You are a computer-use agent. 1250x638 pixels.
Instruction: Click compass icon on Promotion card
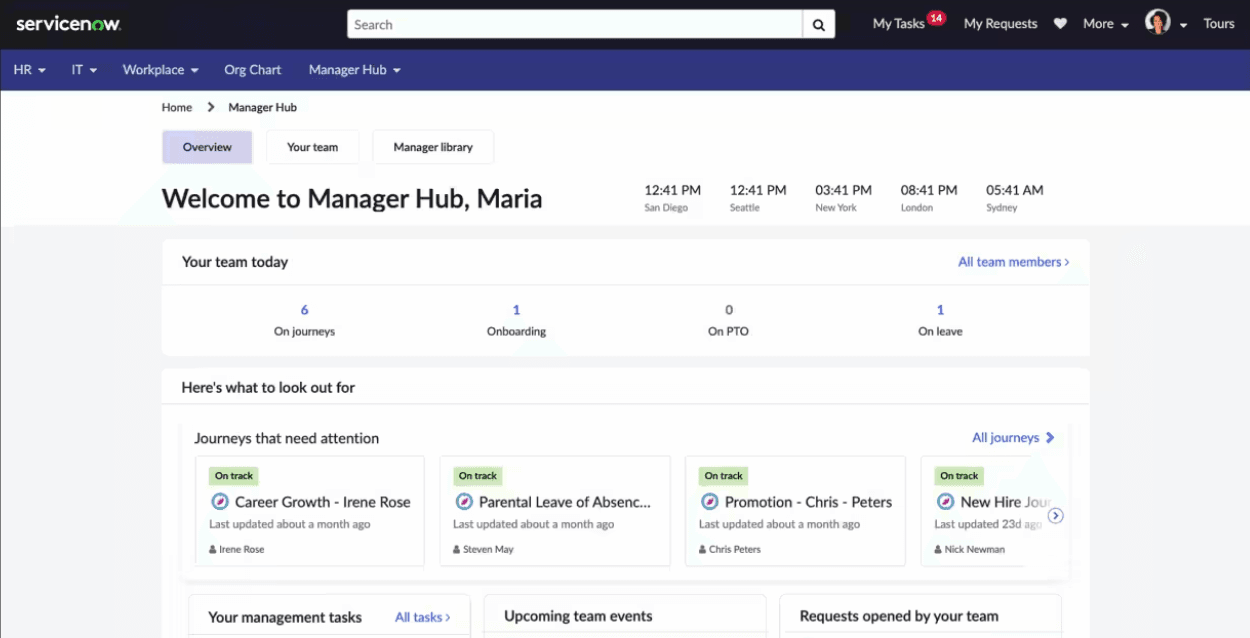coord(710,502)
